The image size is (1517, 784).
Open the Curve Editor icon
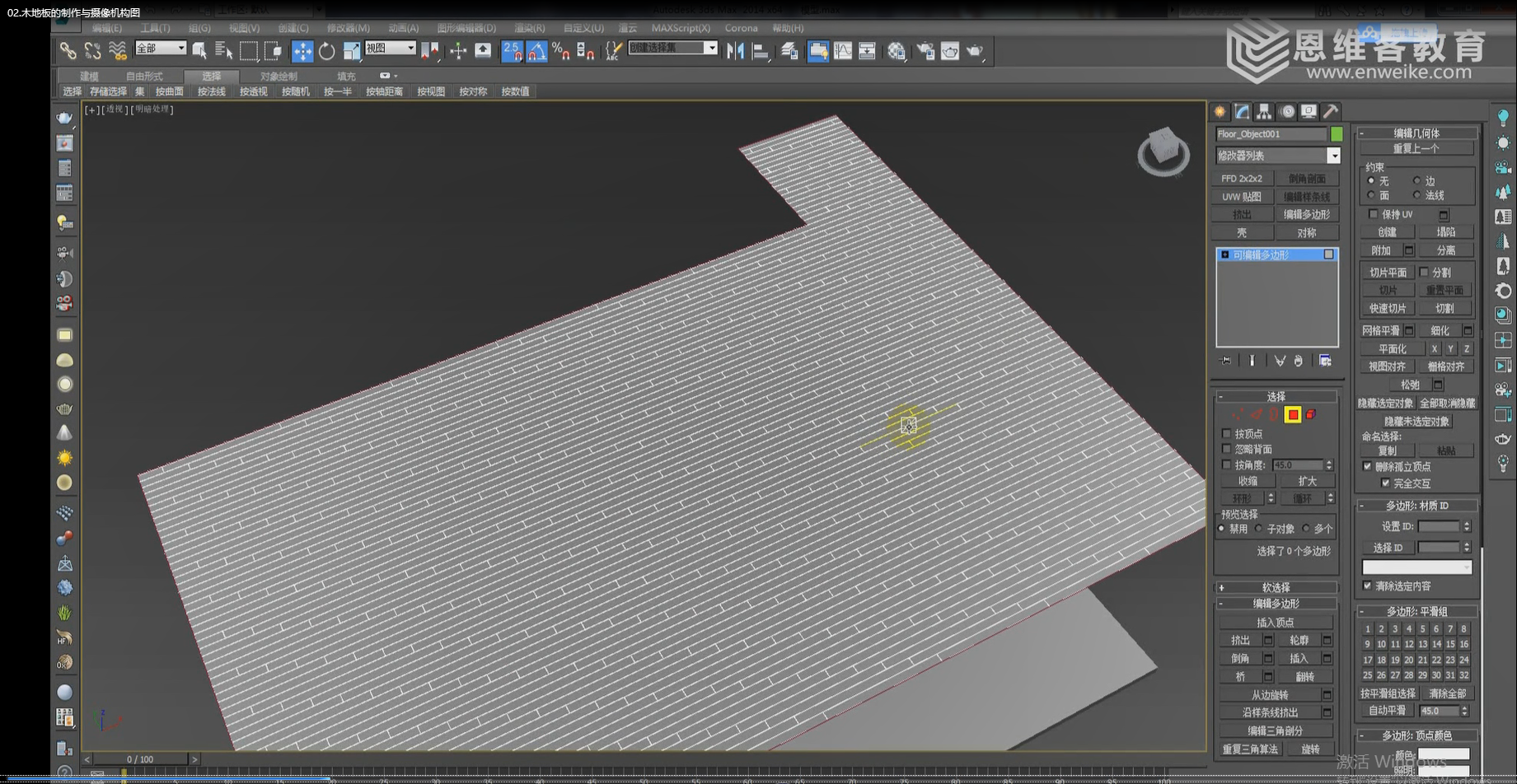pyautogui.click(x=842, y=51)
